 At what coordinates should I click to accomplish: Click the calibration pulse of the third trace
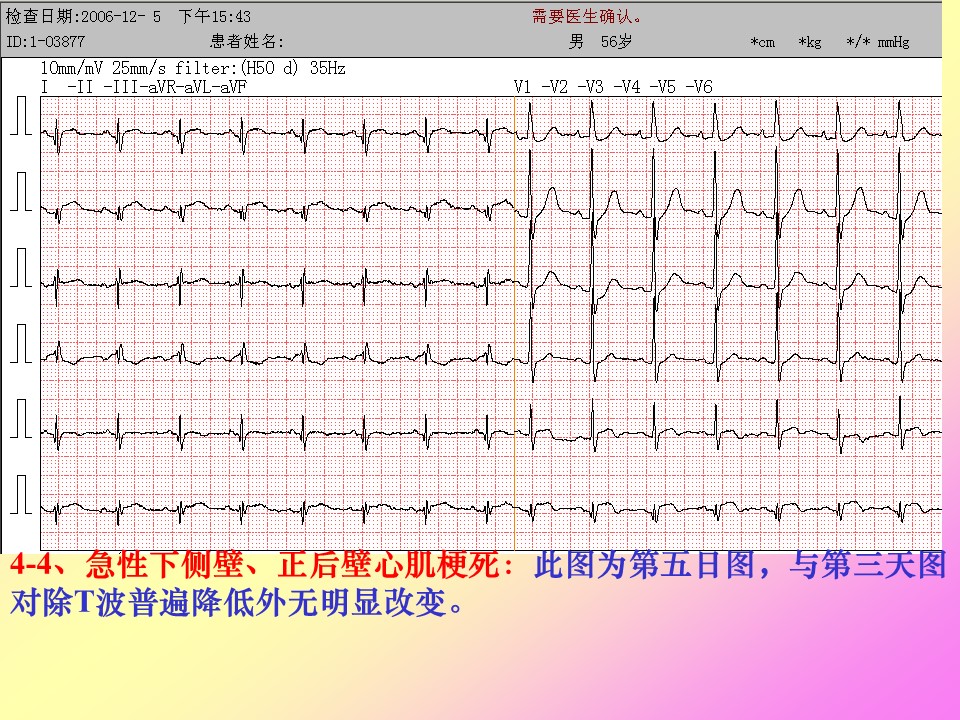click(x=21, y=268)
